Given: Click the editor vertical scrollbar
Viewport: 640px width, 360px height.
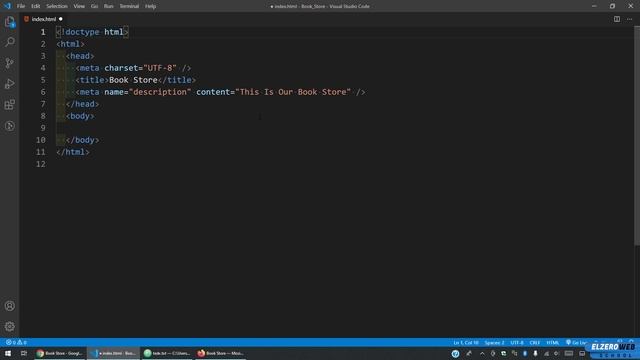Looking at the screenshot, I should click(637, 136).
